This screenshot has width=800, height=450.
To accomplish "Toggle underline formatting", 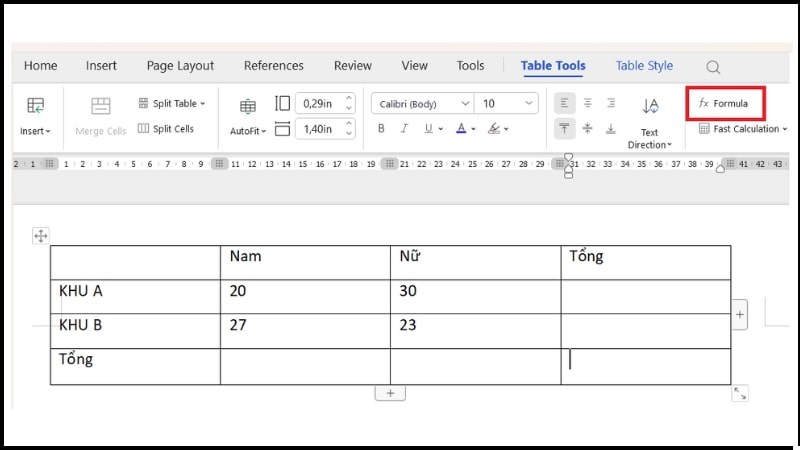I will (428, 129).
